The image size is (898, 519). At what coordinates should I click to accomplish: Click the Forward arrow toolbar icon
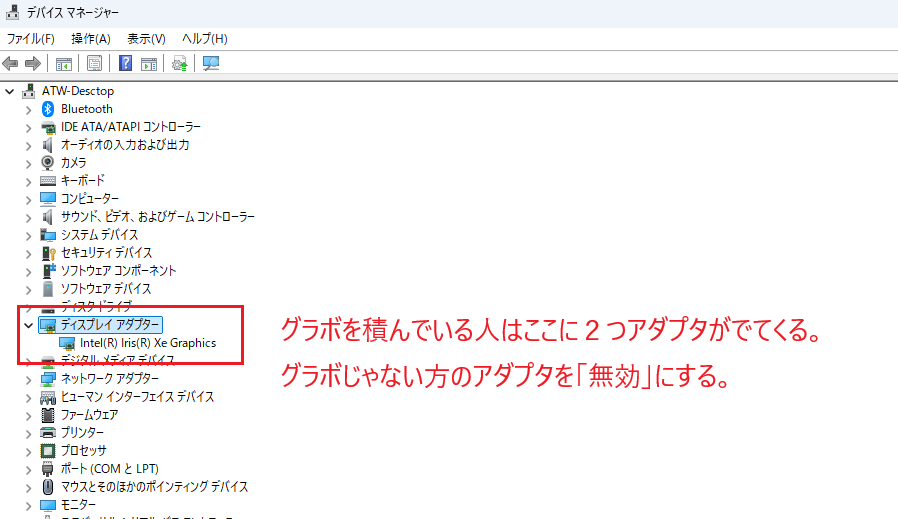(33, 63)
